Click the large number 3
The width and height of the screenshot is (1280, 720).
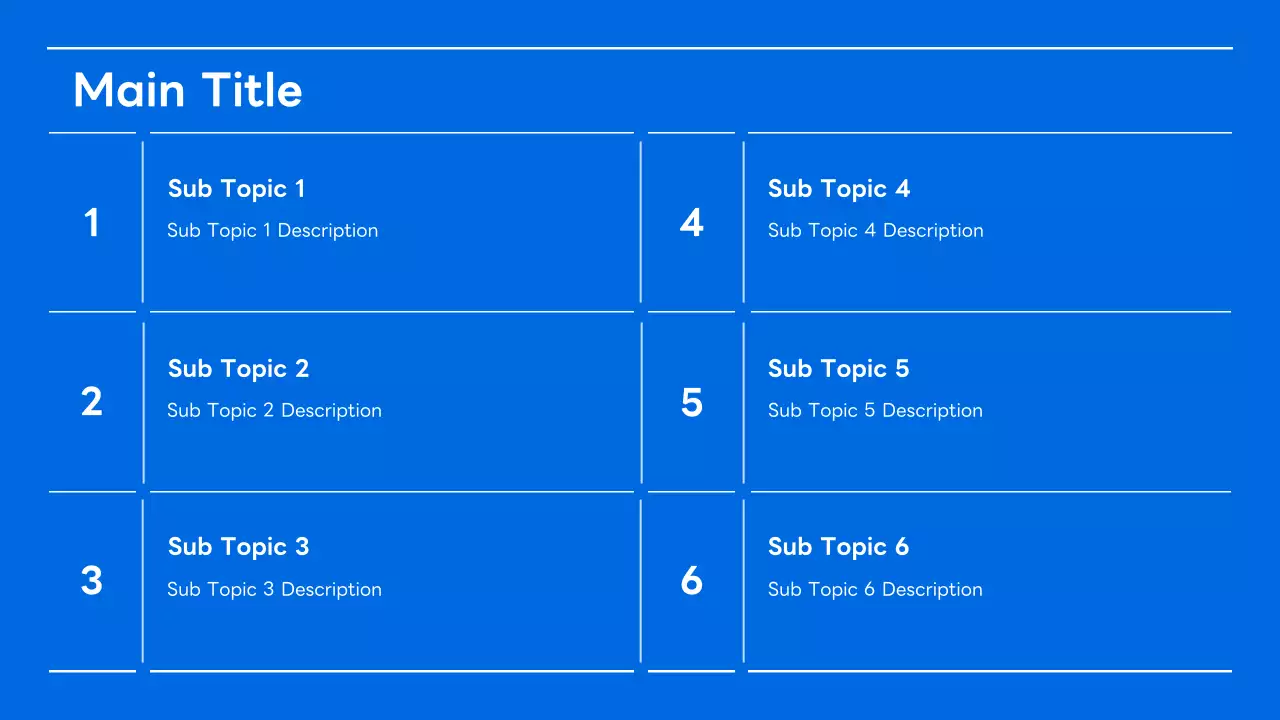click(x=92, y=581)
